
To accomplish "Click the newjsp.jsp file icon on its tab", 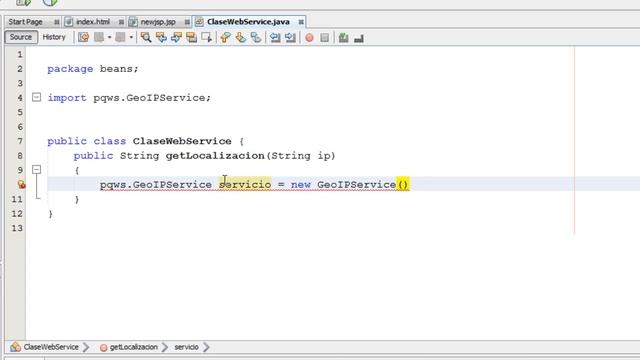I will point(133,22).
